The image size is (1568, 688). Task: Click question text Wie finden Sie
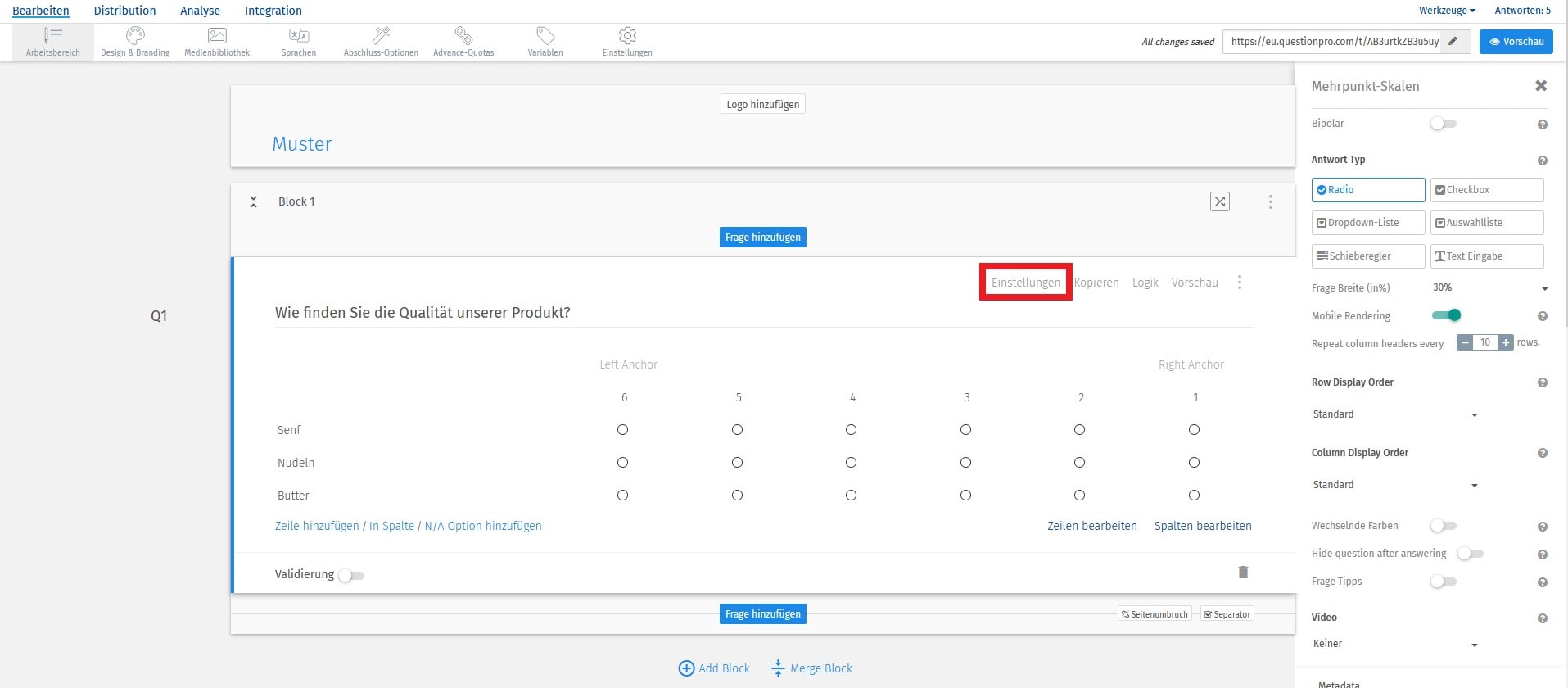pyautogui.click(x=423, y=313)
